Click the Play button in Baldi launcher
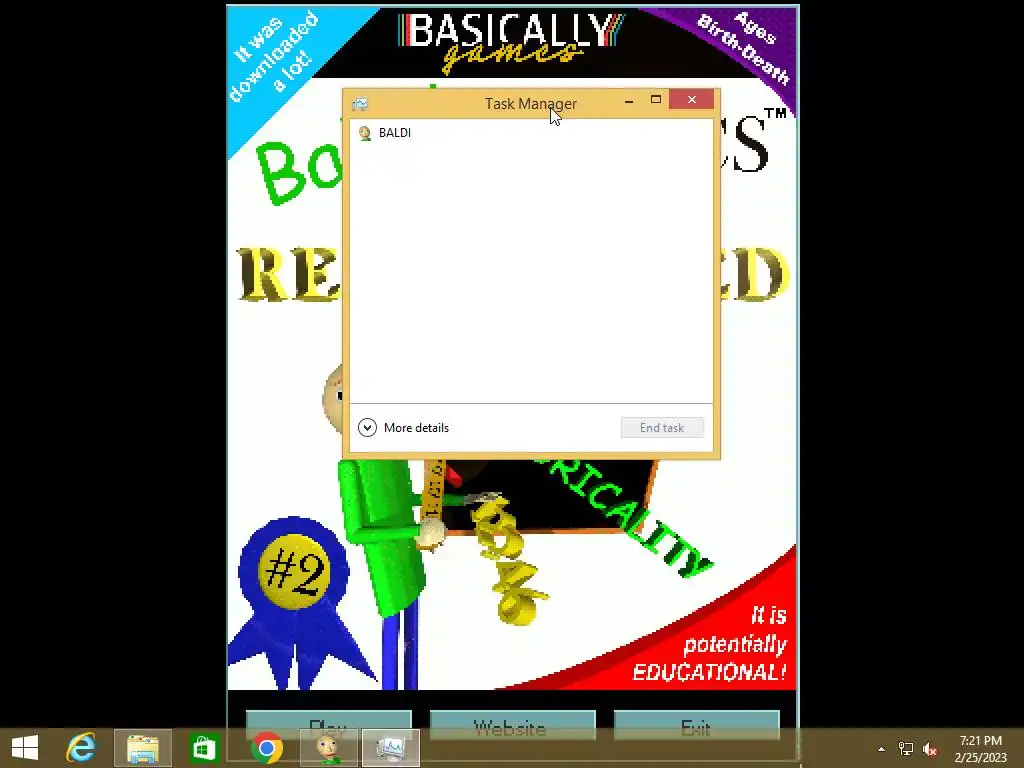1024x768 pixels. pos(328,726)
